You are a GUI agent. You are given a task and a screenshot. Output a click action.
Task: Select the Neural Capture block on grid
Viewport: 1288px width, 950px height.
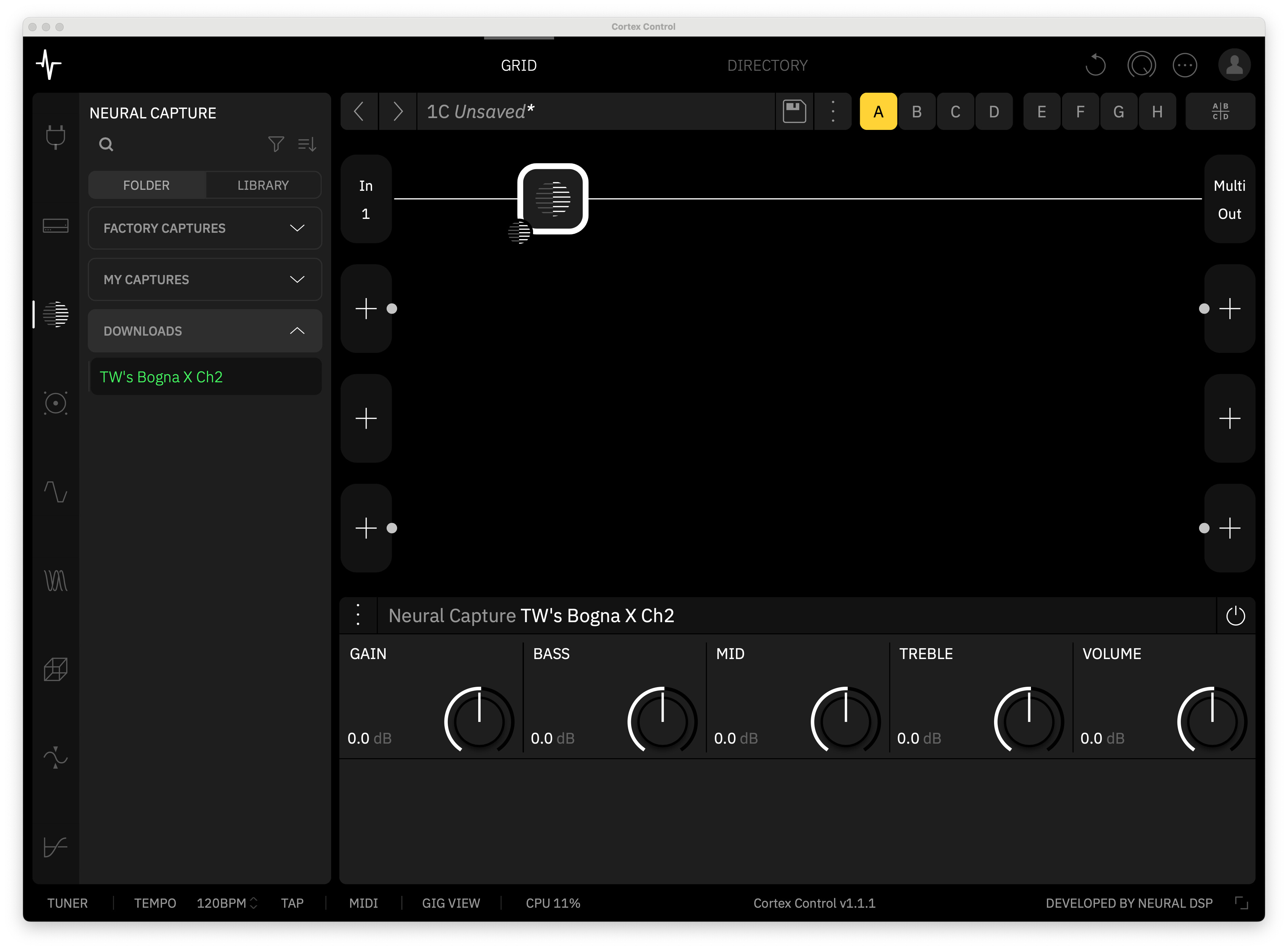pos(553,199)
